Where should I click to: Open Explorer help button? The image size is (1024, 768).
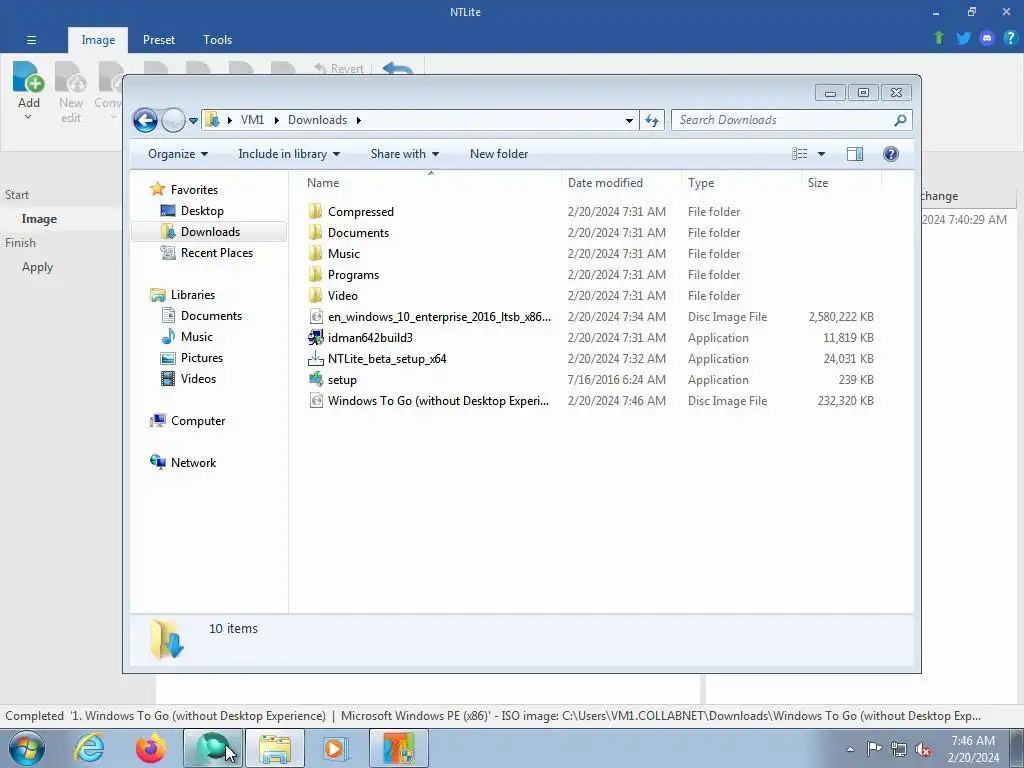click(890, 153)
